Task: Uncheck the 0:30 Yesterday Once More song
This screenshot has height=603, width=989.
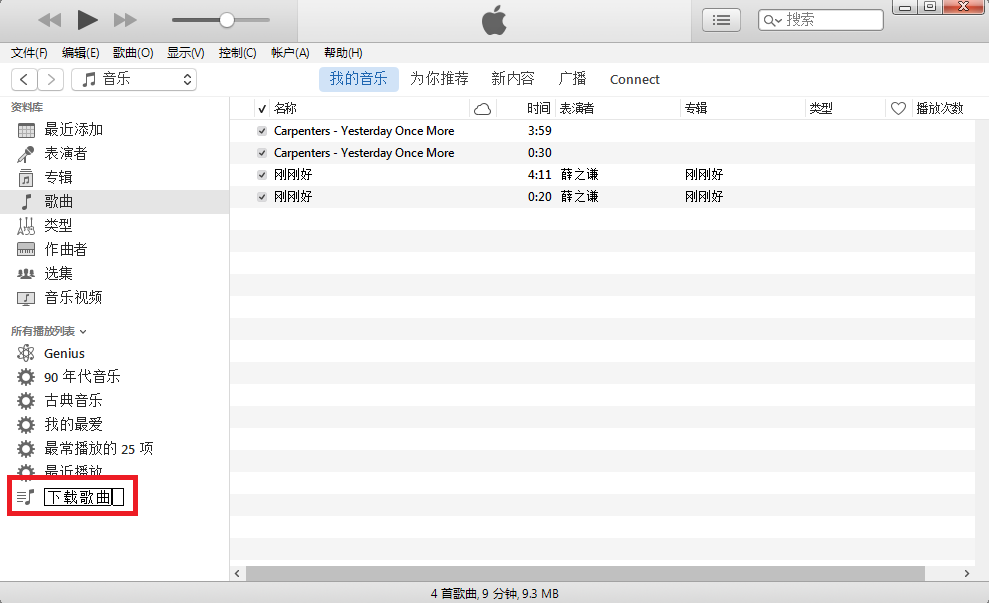Action: click(x=262, y=153)
